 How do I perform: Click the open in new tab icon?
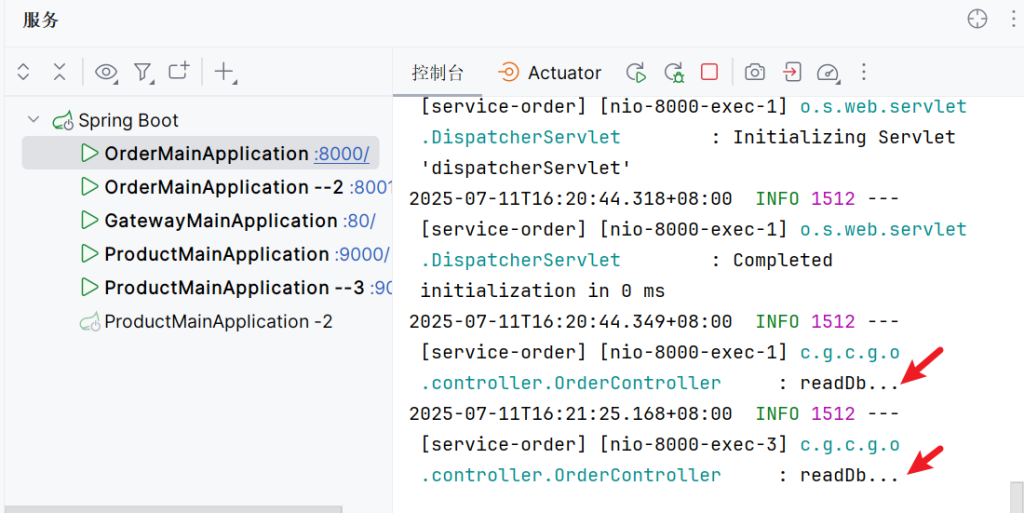(x=178, y=72)
